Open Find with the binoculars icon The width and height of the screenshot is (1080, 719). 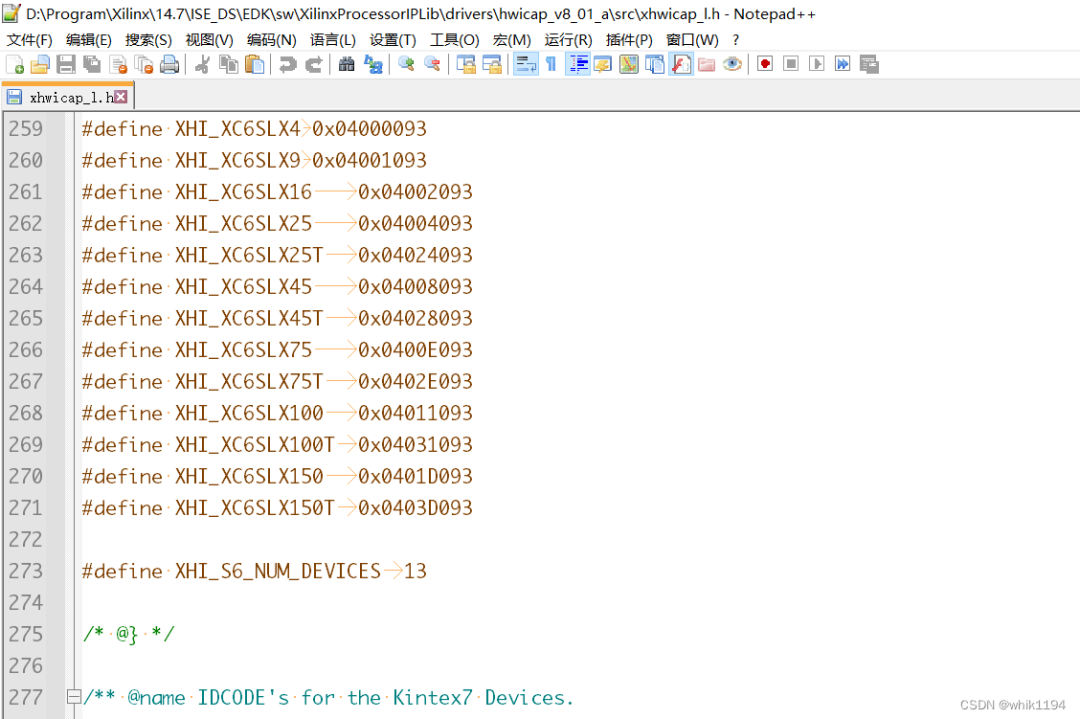click(x=346, y=65)
